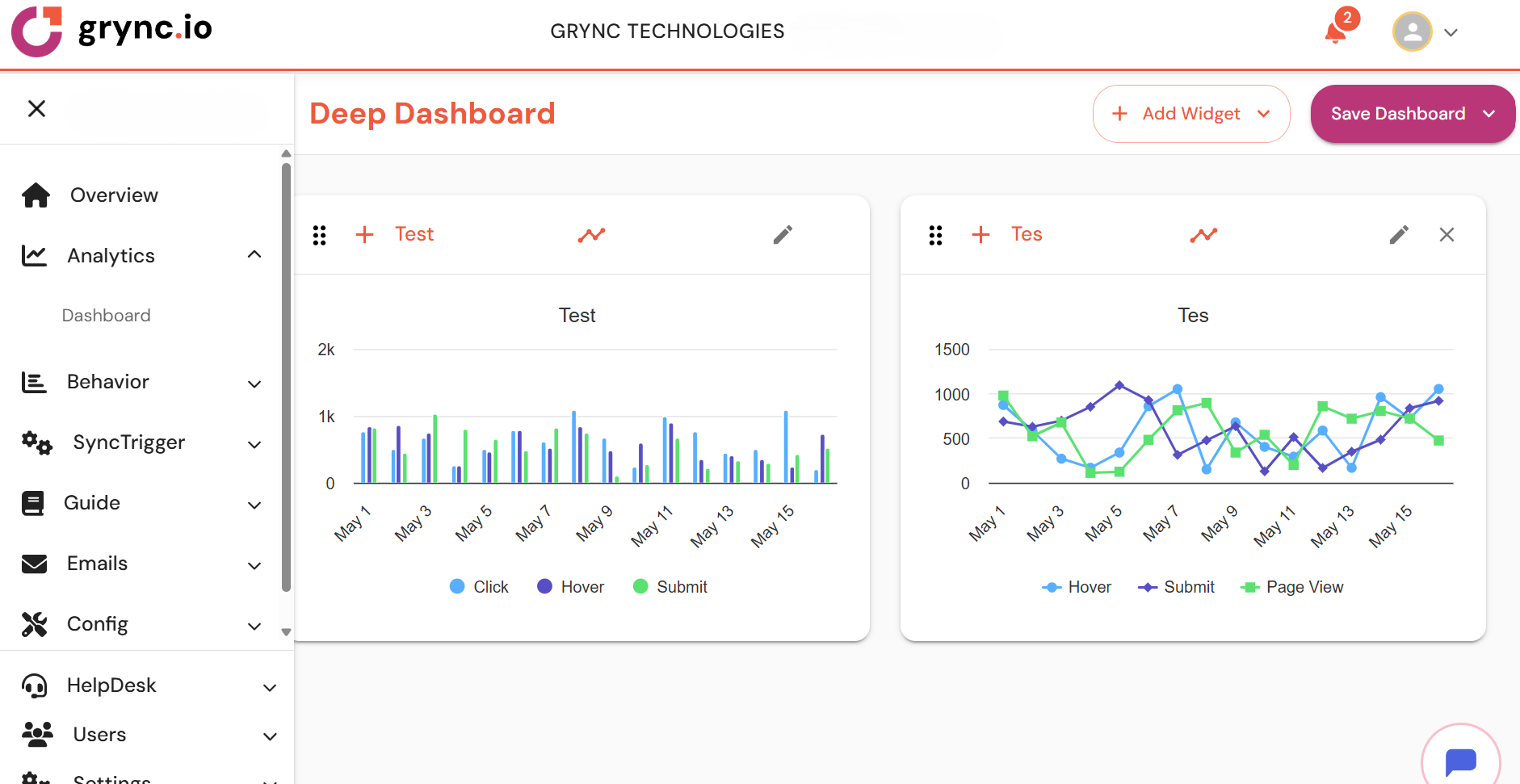This screenshot has height=784, width=1520.
Task: Open the notifications bell
Action: [x=1336, y=32]
